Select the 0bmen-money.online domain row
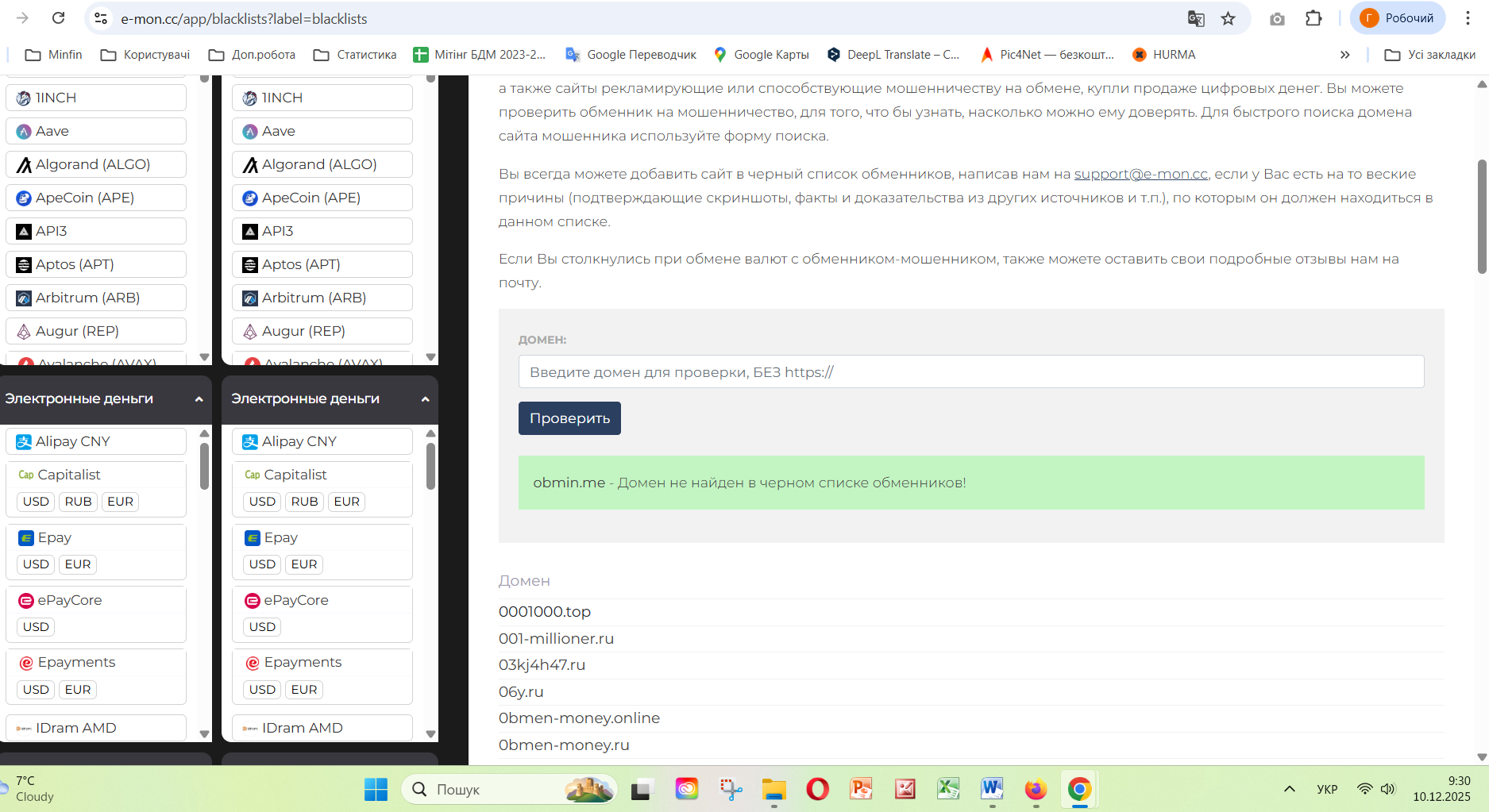Screen dimensions: 1489x812 pos(971,718)
